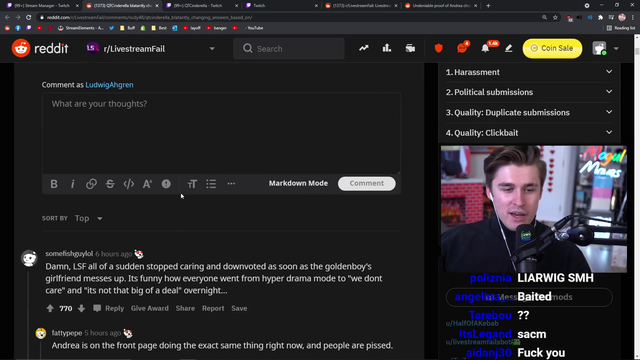Open the Reddit Live video icon
The width and height of the screenshot is (640, 360).
pyautogui.click(x=410, y=48)
